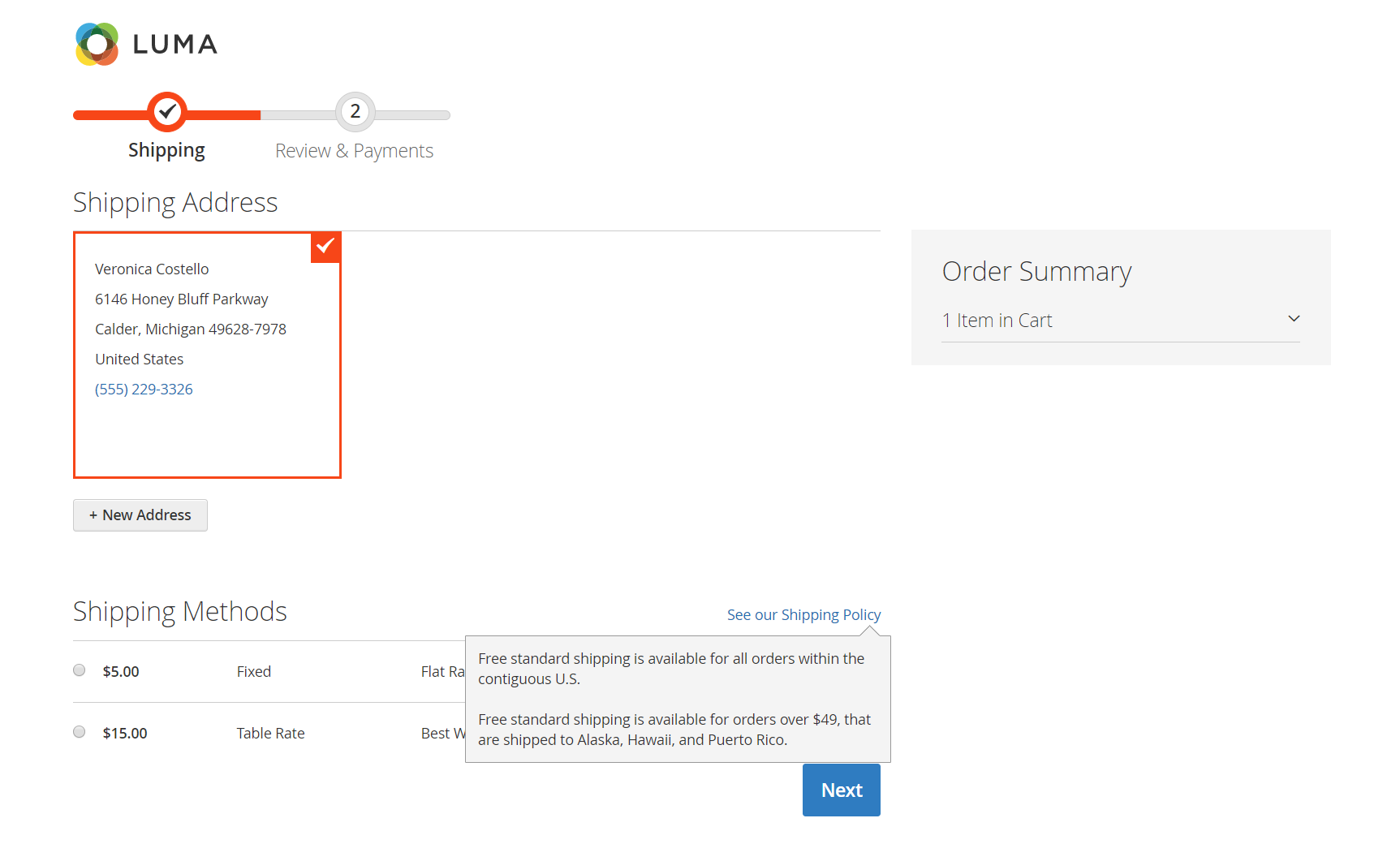Click the step 2 circle in progress bar
Viewport: 1400px width, 844px height.
tap(355, 112)
